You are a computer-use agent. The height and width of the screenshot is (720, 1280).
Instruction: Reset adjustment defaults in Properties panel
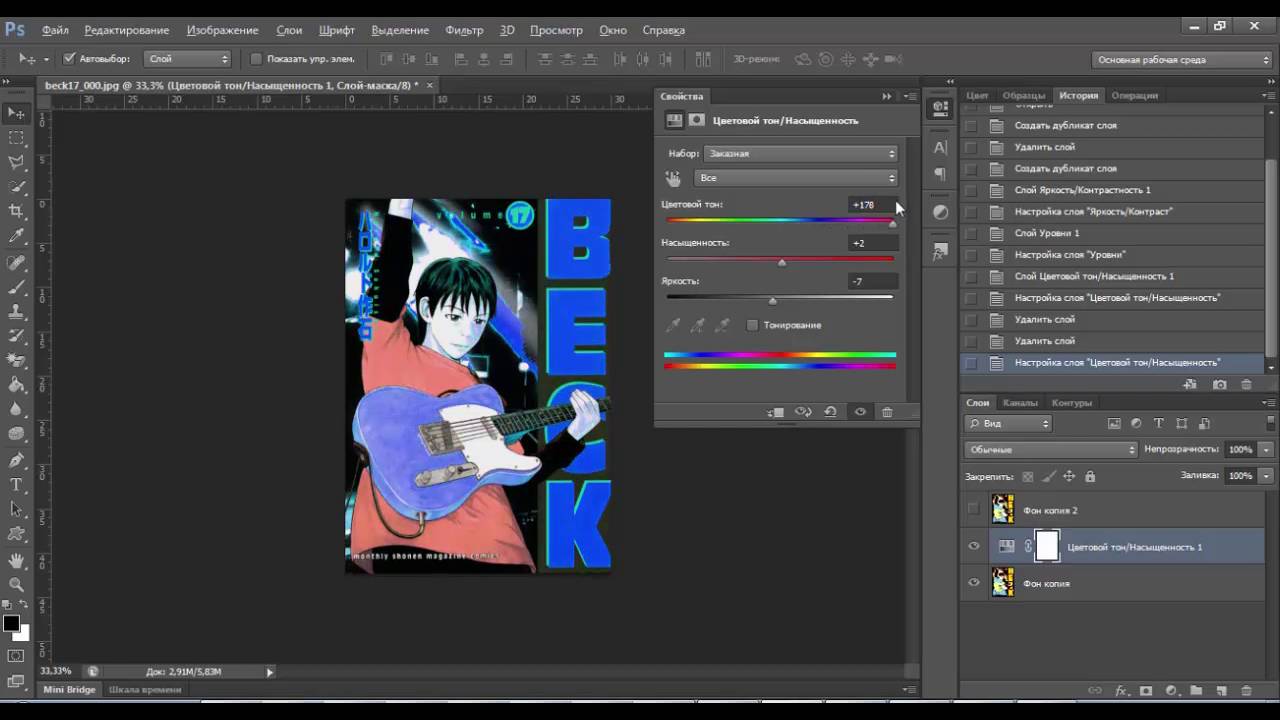click(830, 412)
